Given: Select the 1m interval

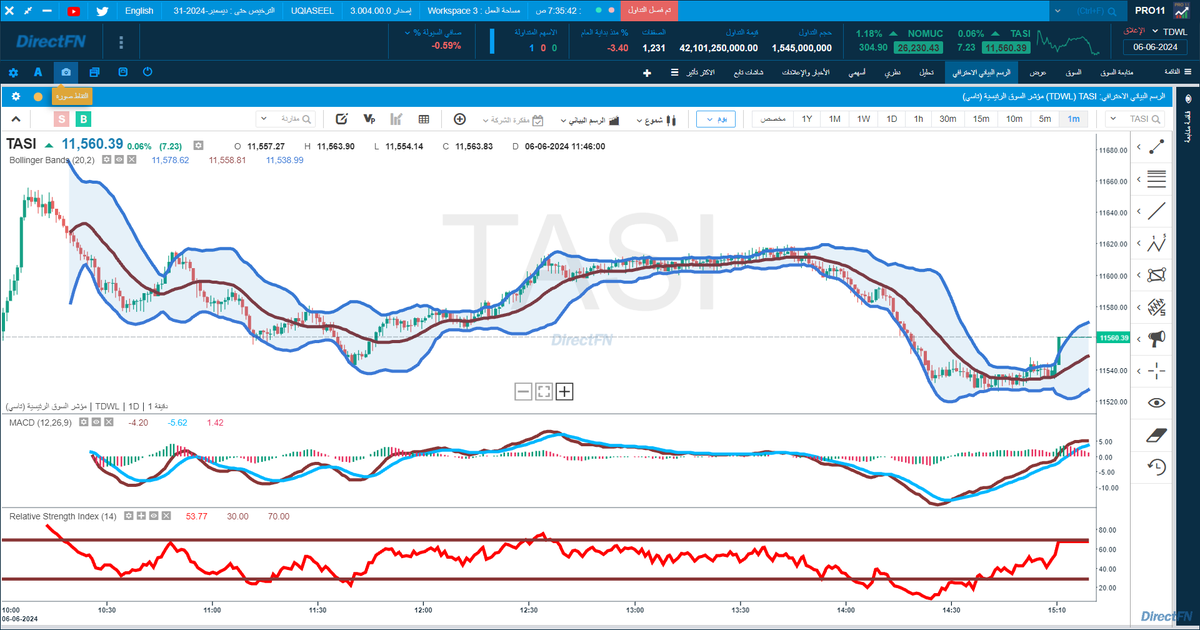Looking at the screenshot, I should point(1073,119).
